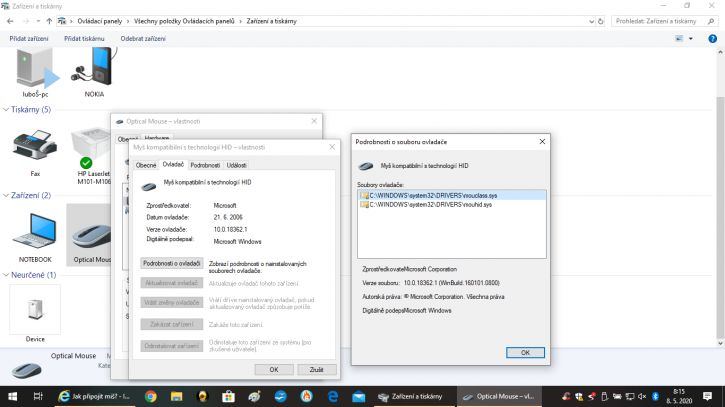The image size is (725, 407).
Task: Open the recent locations dropdown arrow
Action: (38, 21)
